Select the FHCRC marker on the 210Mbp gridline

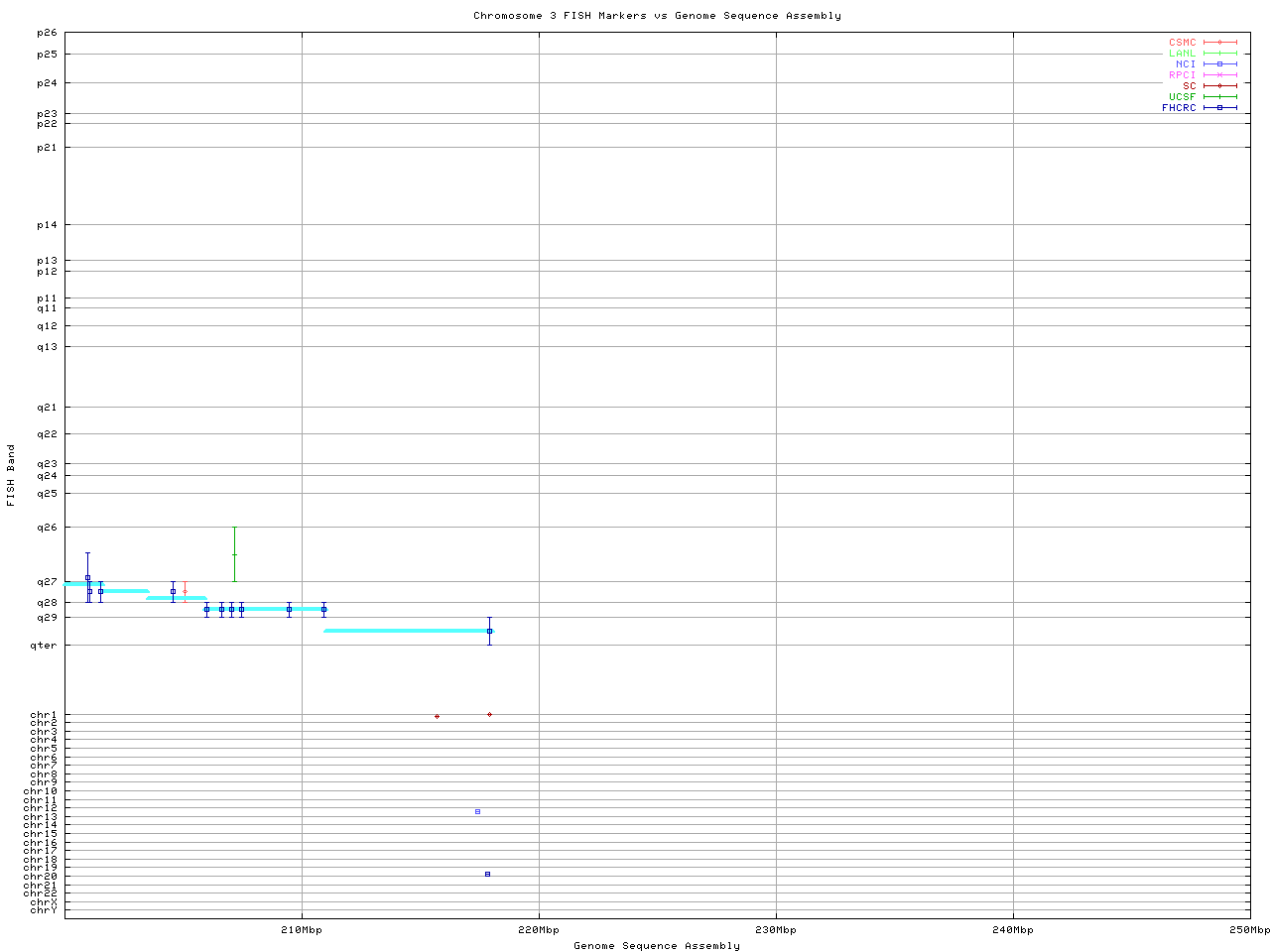pos(289,609)
